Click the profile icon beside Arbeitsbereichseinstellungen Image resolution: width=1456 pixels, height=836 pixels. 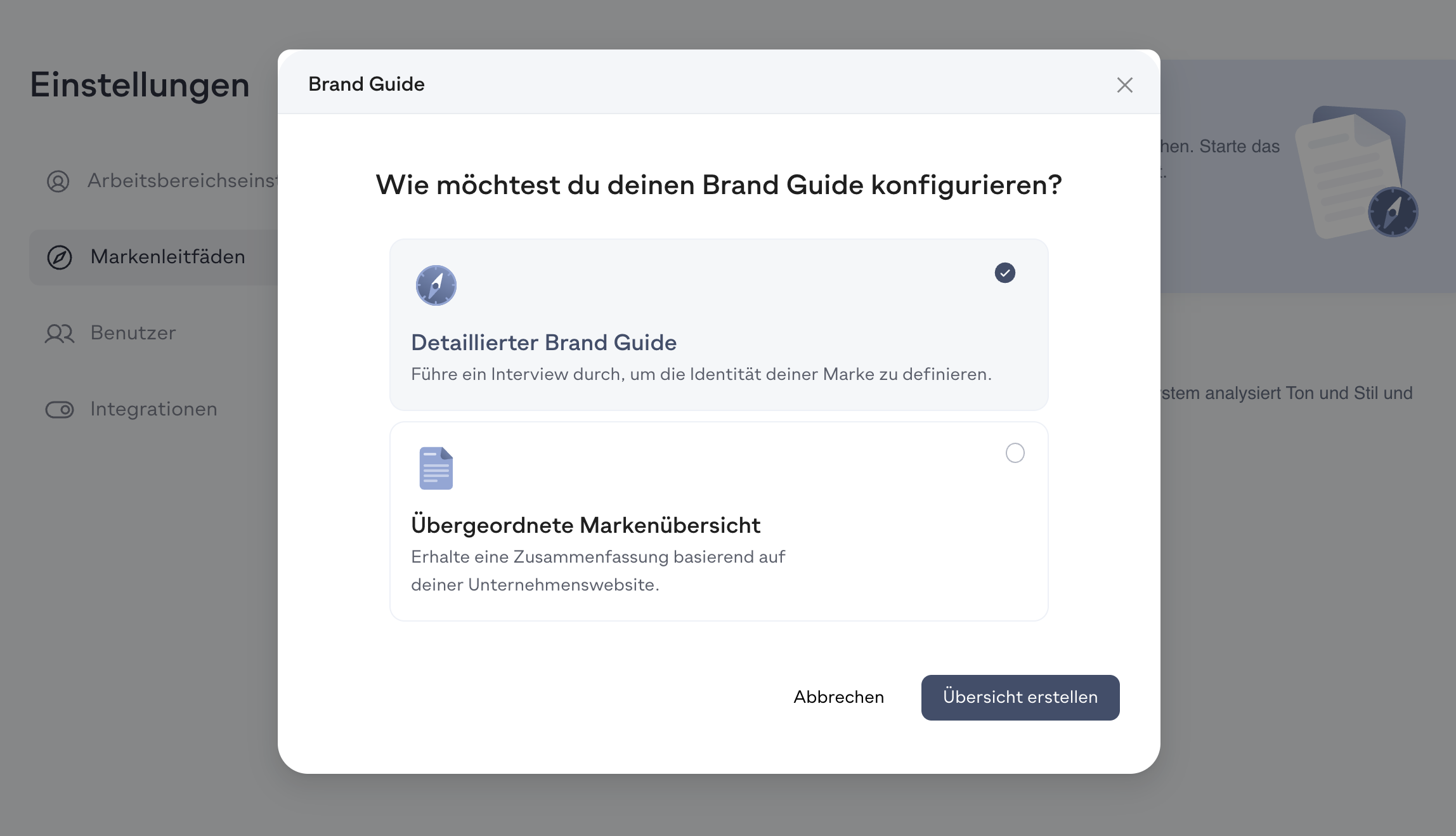click(58, 181)
